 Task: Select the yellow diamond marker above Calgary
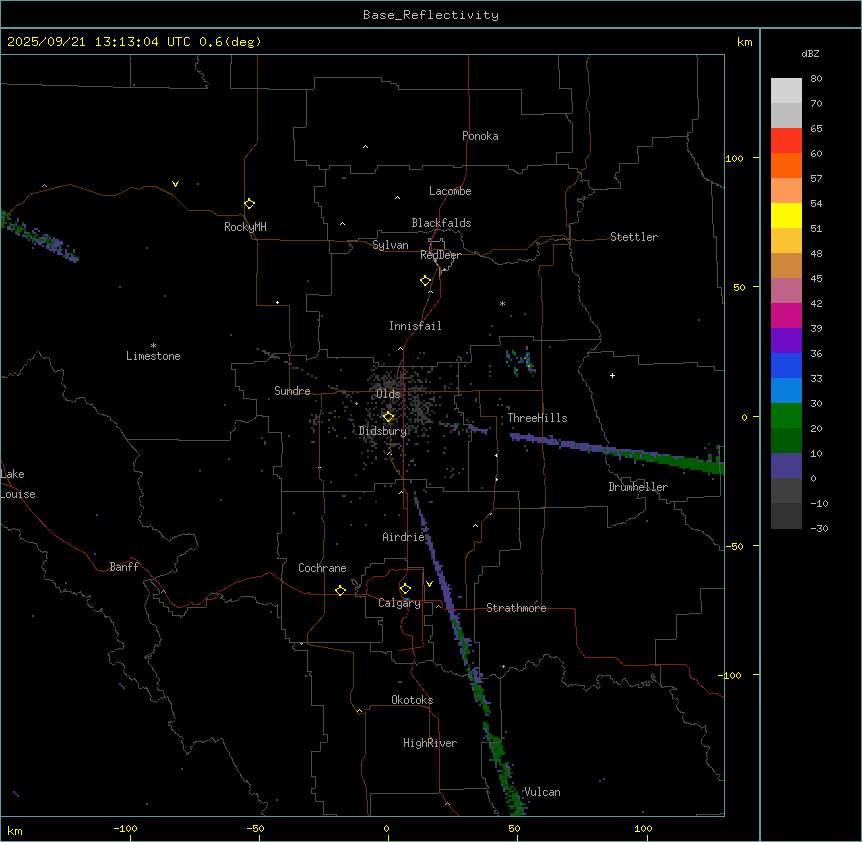405,588
